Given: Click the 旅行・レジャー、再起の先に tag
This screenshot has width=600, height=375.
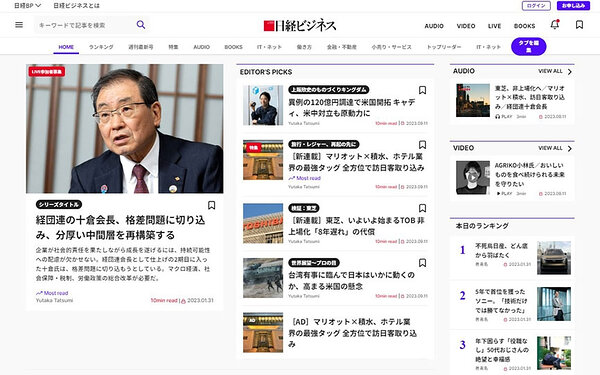Looking at the screenshot, I should (323, 144).
